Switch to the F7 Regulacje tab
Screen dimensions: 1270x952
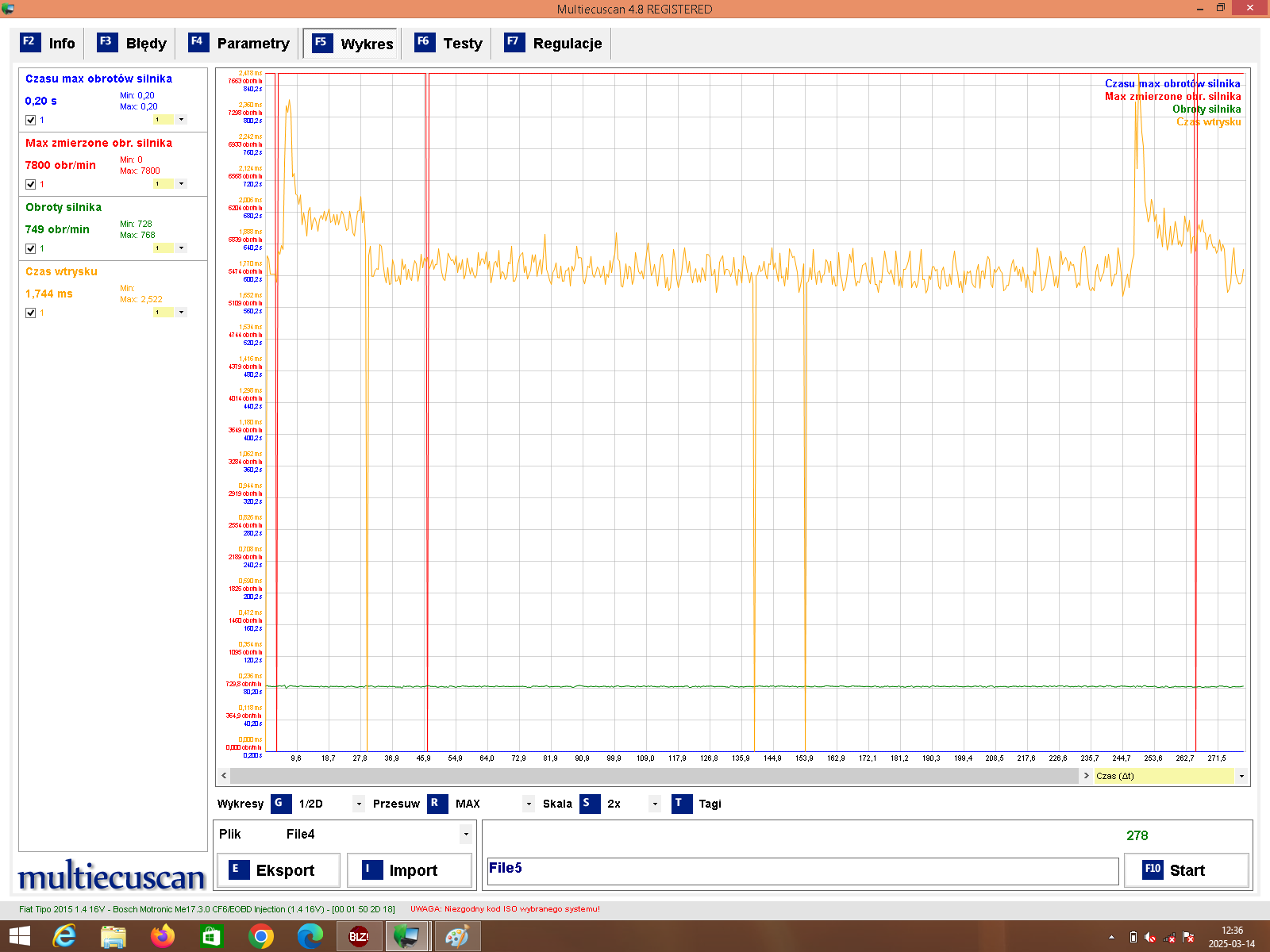(553, 43)
